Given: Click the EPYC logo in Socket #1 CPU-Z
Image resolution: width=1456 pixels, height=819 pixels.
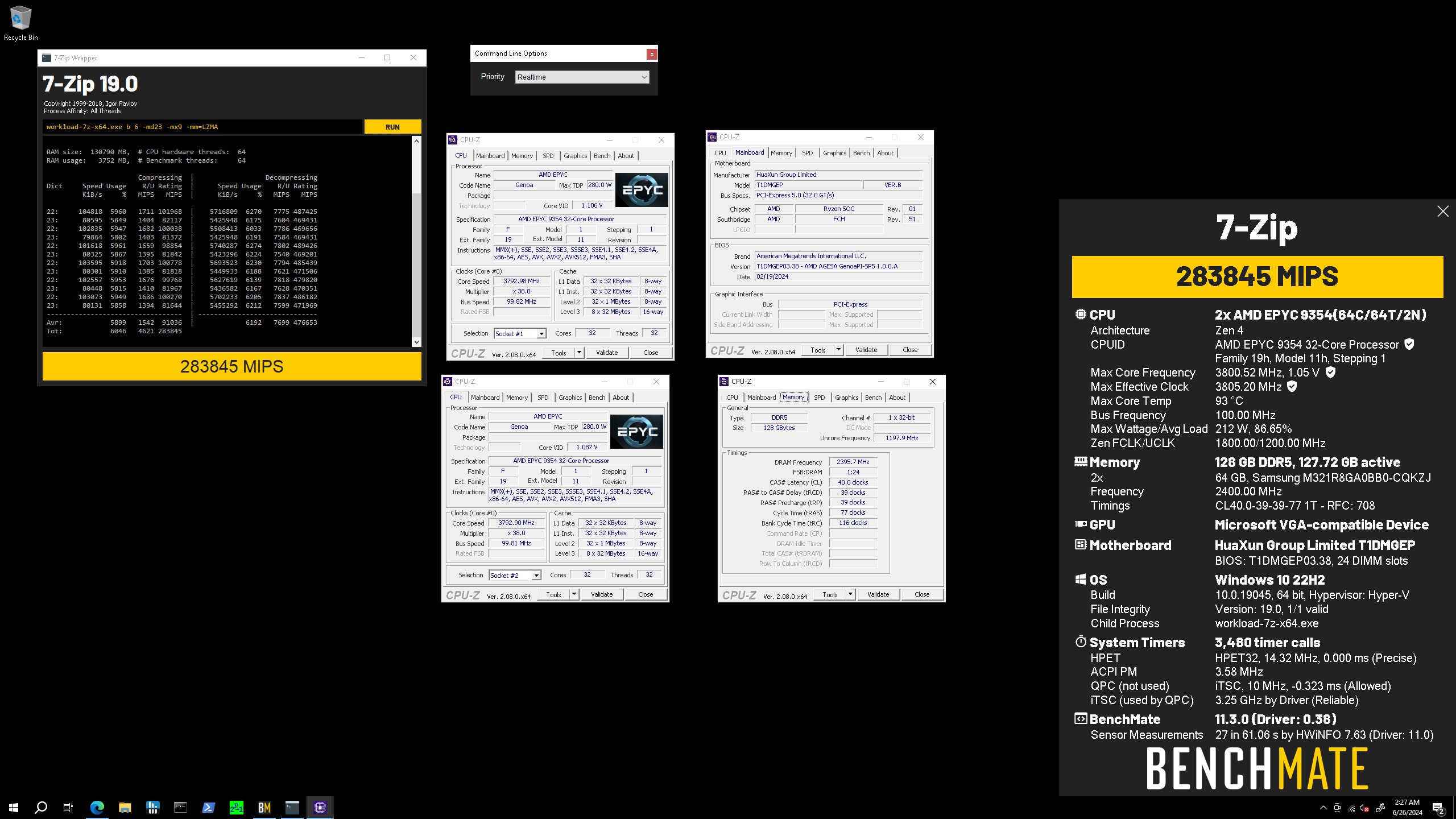Looking at the screenshot, I should pyautogui.click(x=642, y=190).
